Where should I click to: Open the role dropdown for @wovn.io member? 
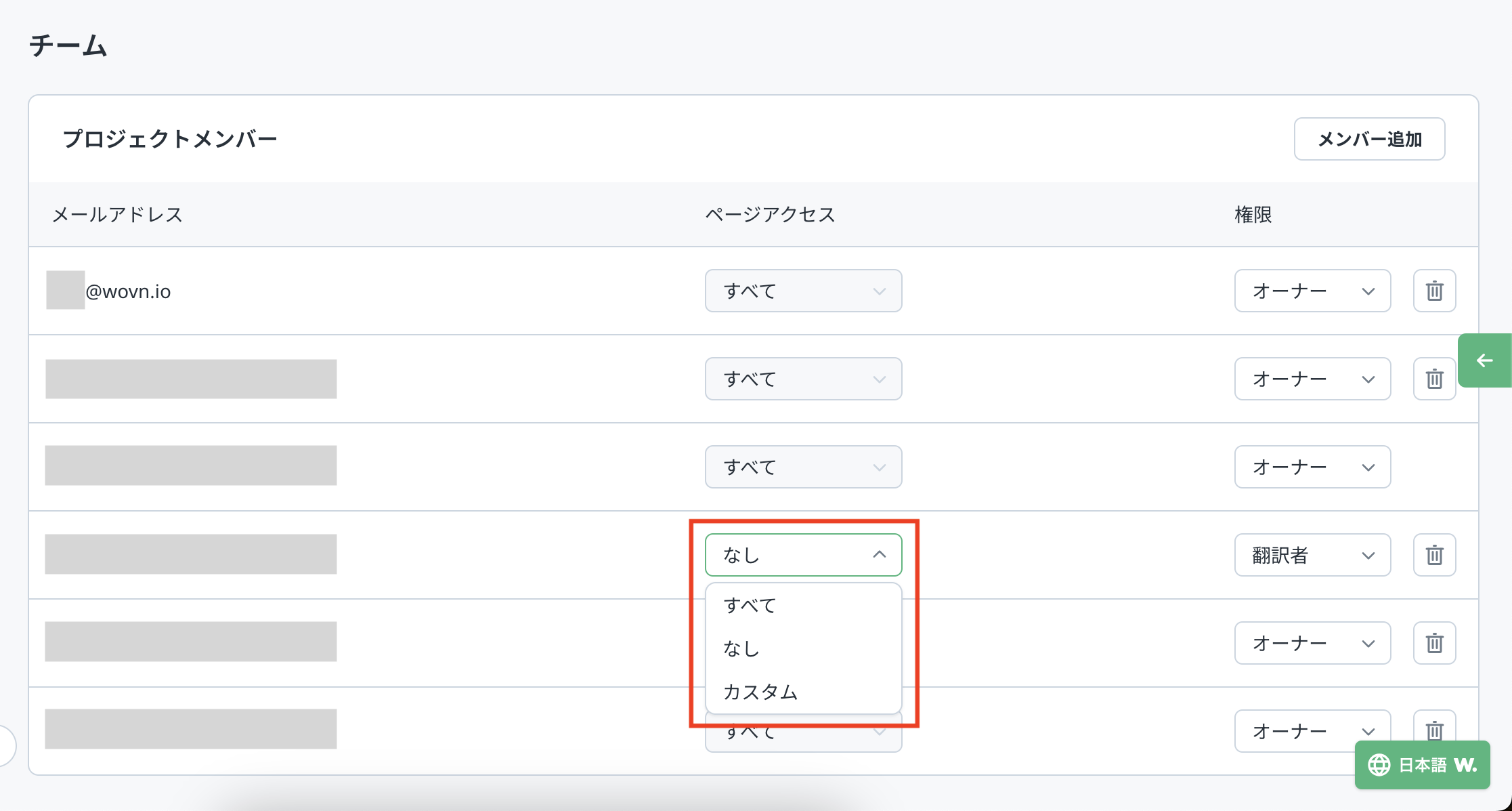pyautogui.click(x=1312, y=291)
